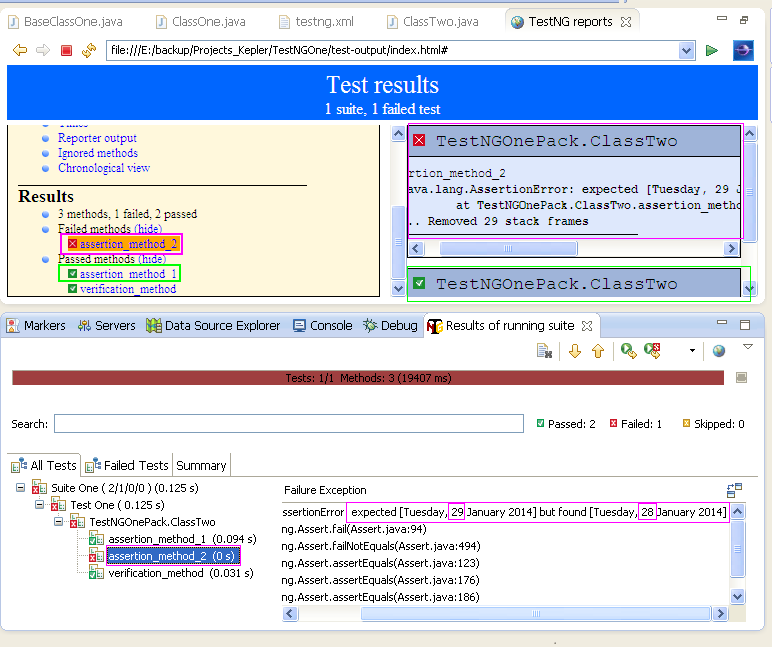Image resolution: width=772 pixels, height=647 pixels.
Task: Select assertion_method_2 in results tree
Action: click(x=164, y=556)
